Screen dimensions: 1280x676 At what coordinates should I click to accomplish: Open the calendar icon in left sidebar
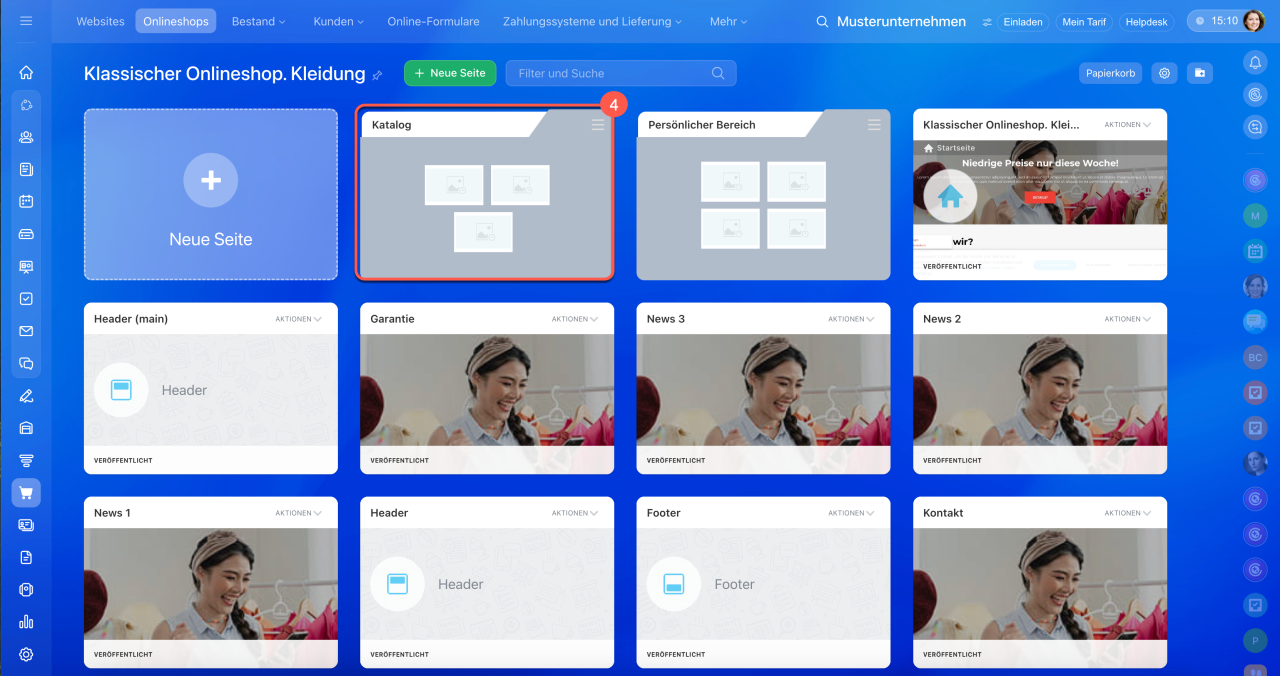[26, 201]
